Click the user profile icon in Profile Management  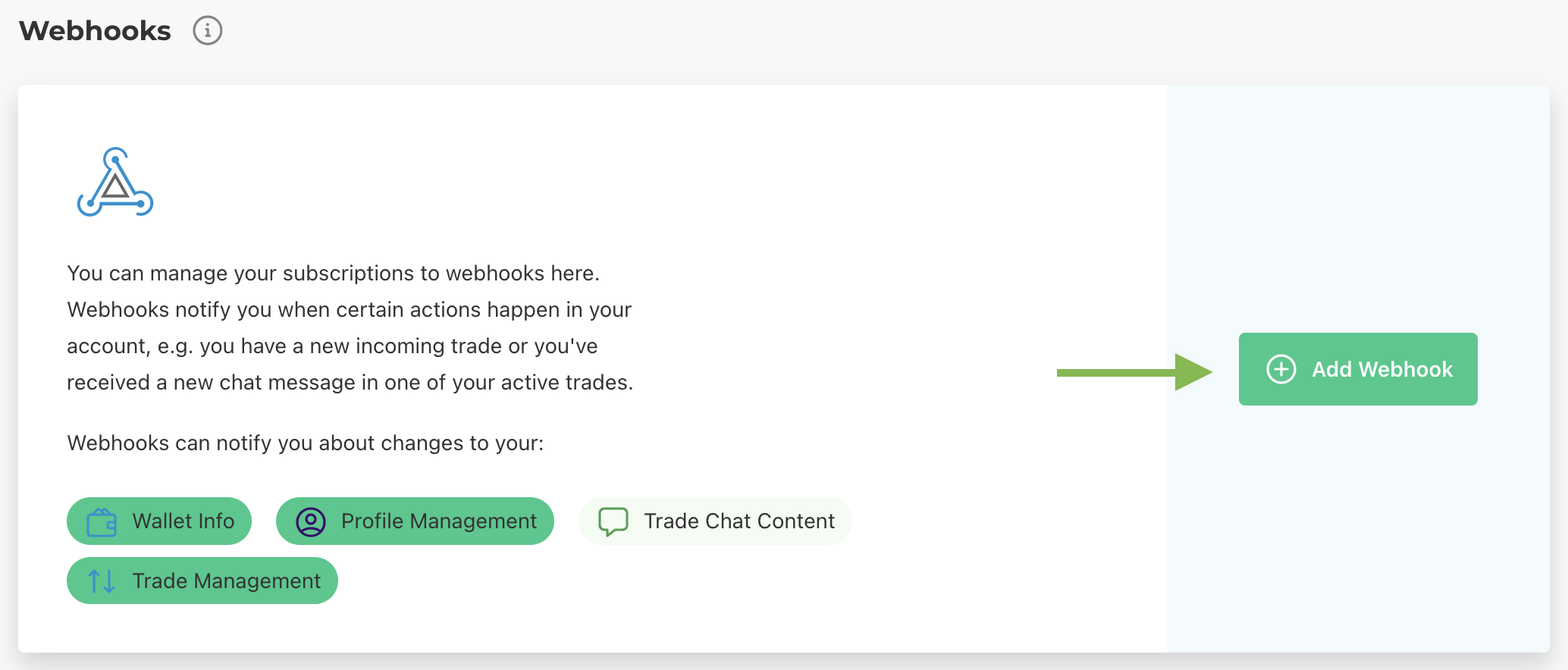point(311,521)
